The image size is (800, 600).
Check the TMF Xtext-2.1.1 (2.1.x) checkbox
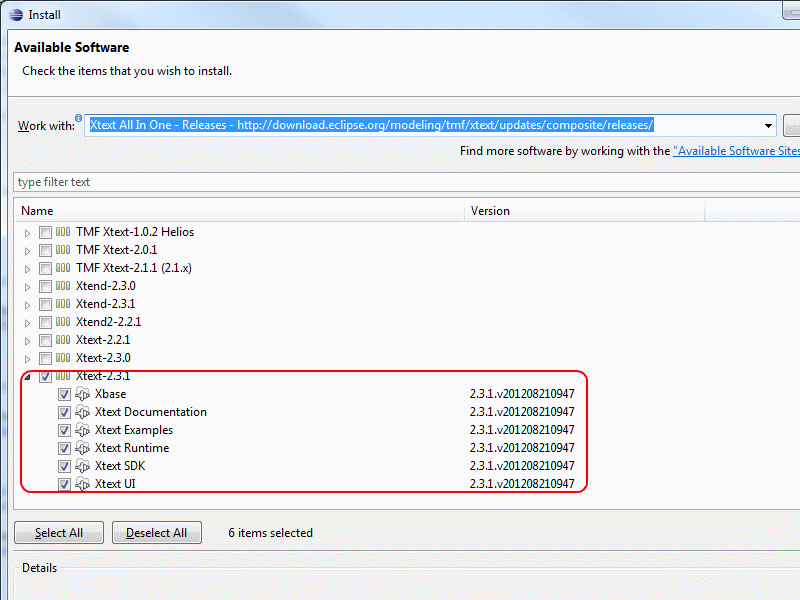point(45,268)
